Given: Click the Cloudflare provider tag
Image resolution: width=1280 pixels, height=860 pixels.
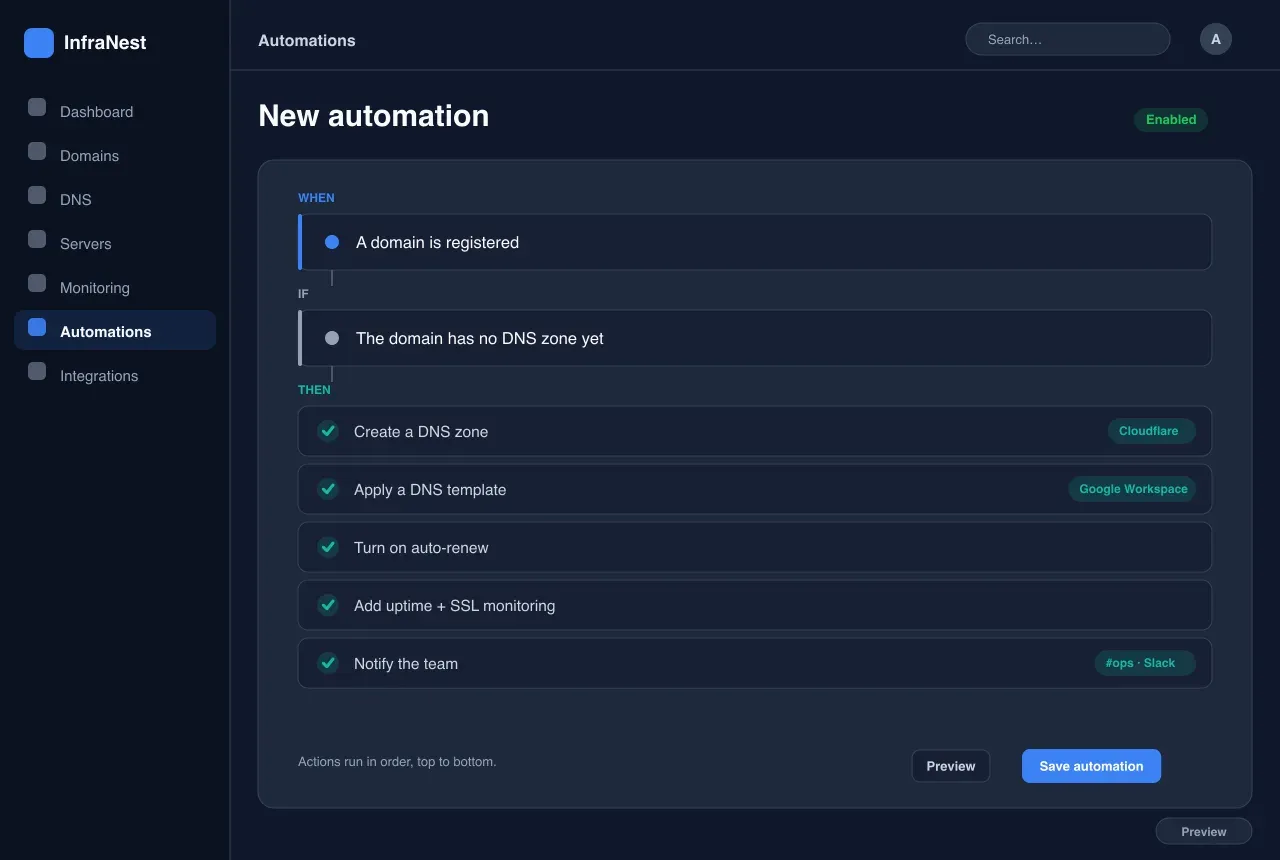Looking at the screenshot, I should 1151,431.
